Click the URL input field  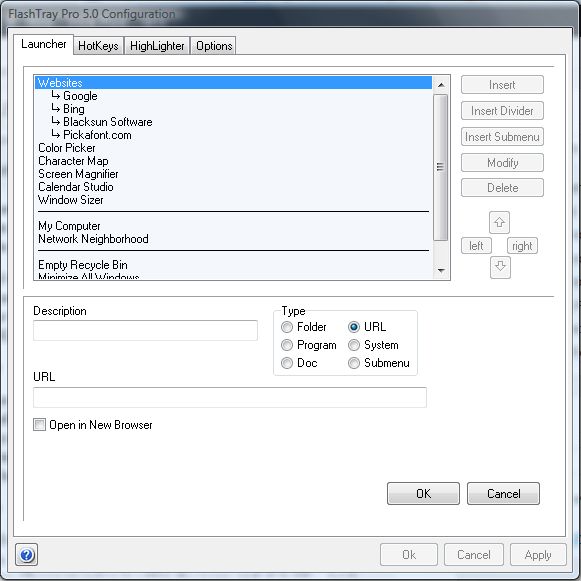[230, 398]
